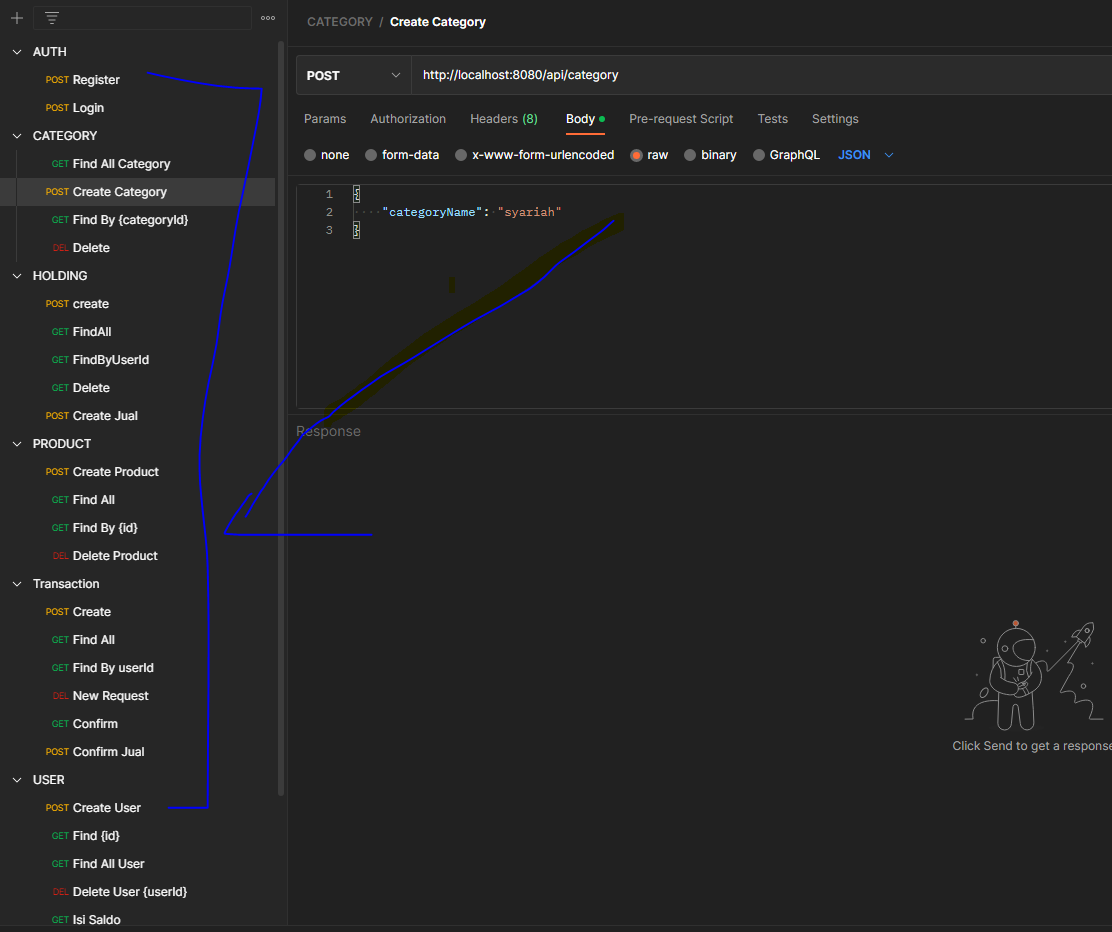Select the binary radio button
Viewport: 1112px width, 932px height.
[690, 155]
